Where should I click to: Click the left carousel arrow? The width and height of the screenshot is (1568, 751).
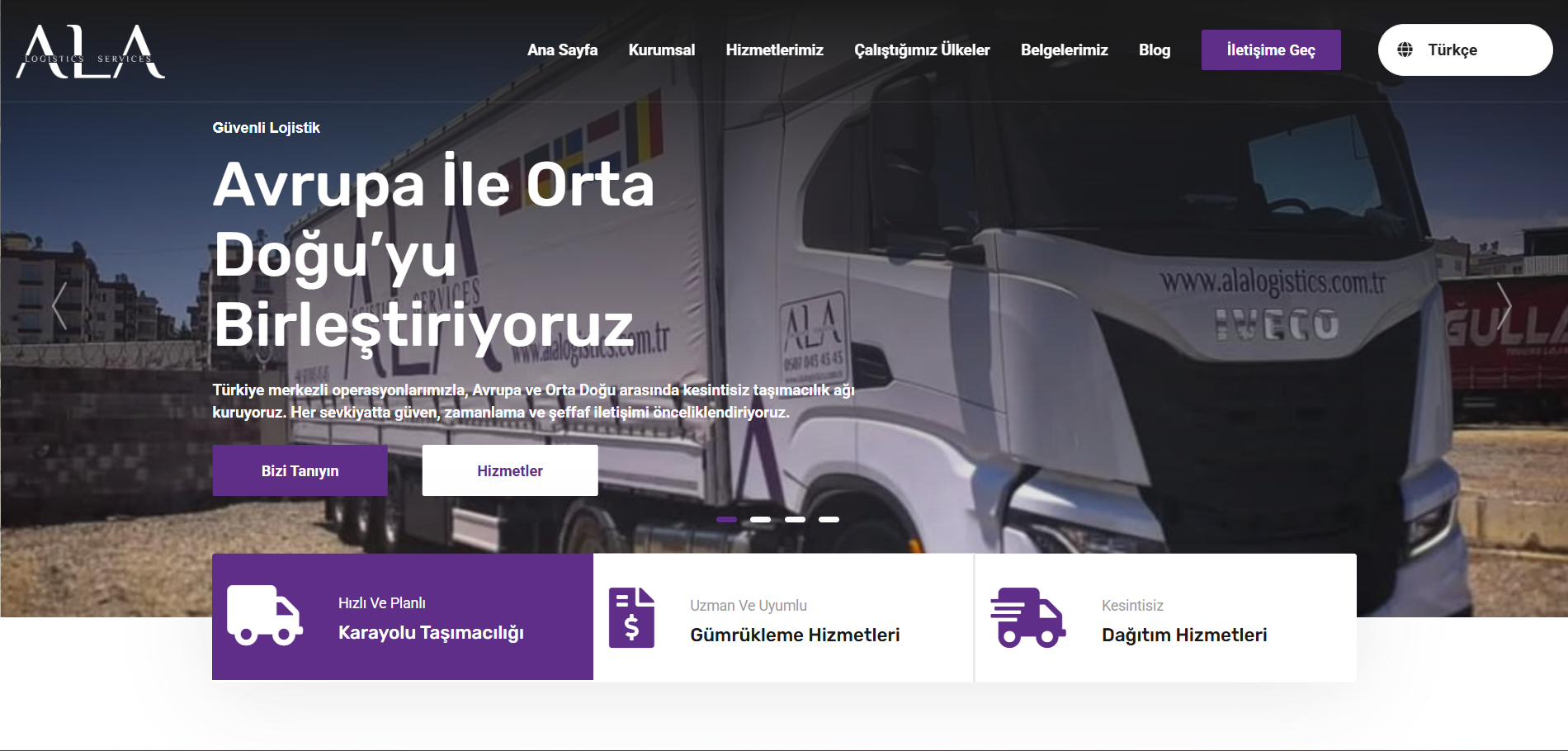tap(58, 306)
